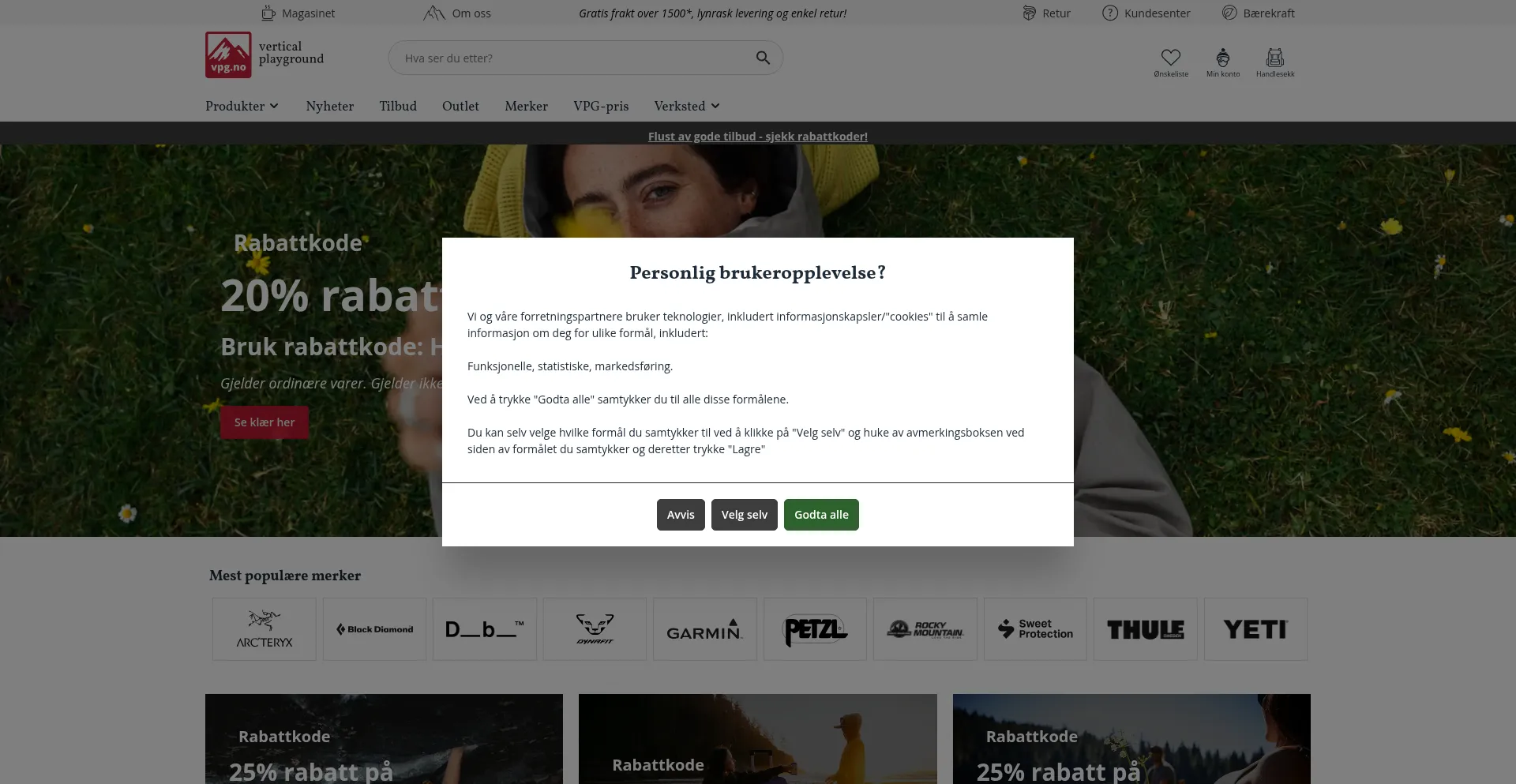
Task: Select the Garmin brand tile
Action: pyautogui.click(x=704, y=629)
